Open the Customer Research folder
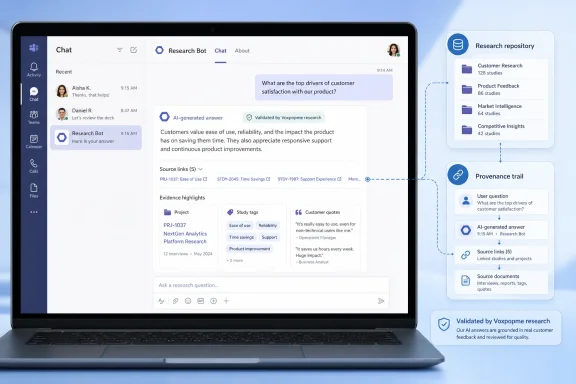The height and width of the screenshot is (384, 576). (x=501, y=69)
